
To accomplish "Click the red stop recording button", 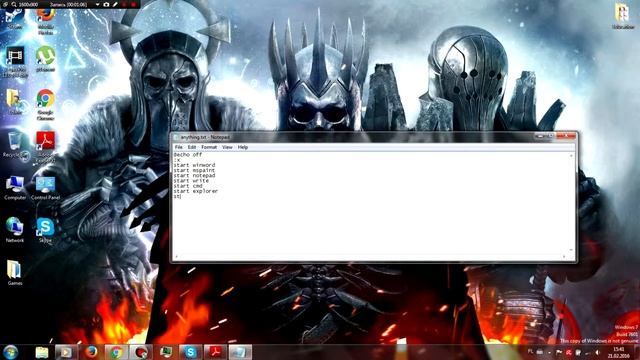I will [133, 4].
